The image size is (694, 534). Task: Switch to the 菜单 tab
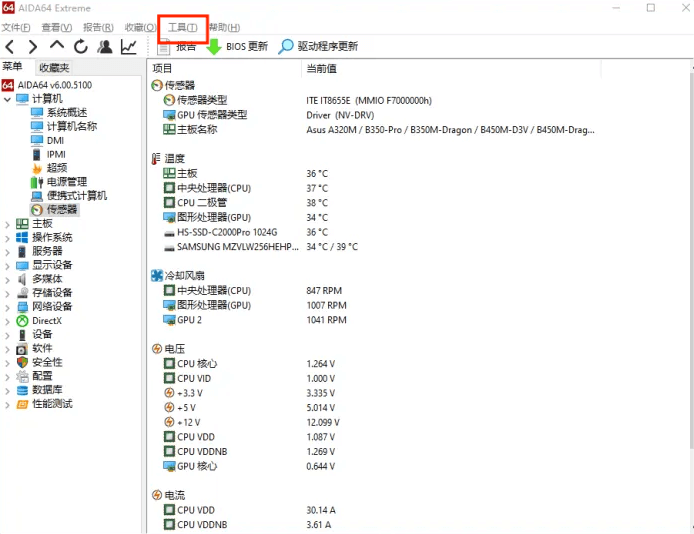12,67
